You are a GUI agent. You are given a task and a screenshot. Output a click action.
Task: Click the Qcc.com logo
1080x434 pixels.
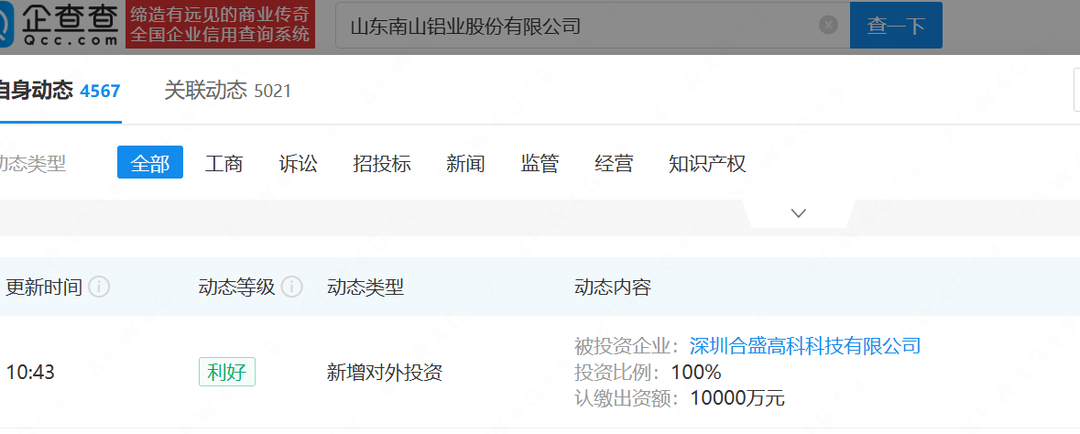click(x=58, y=25)
